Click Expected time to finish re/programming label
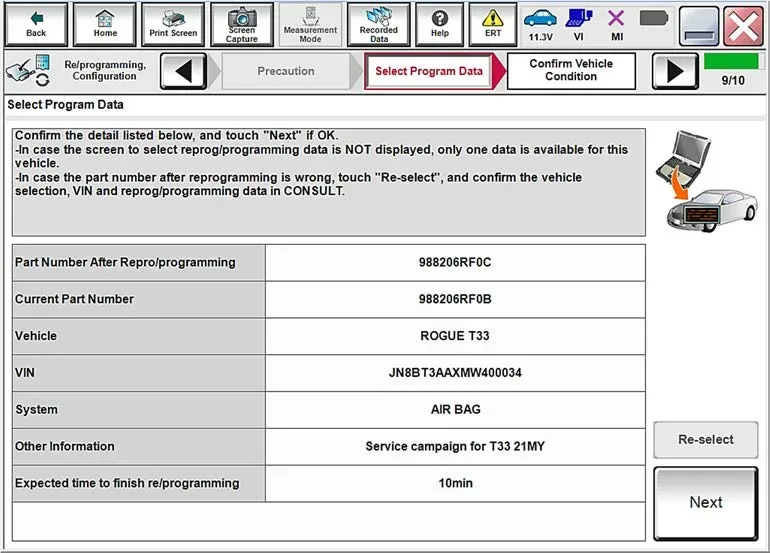 [x=127, y=483]
